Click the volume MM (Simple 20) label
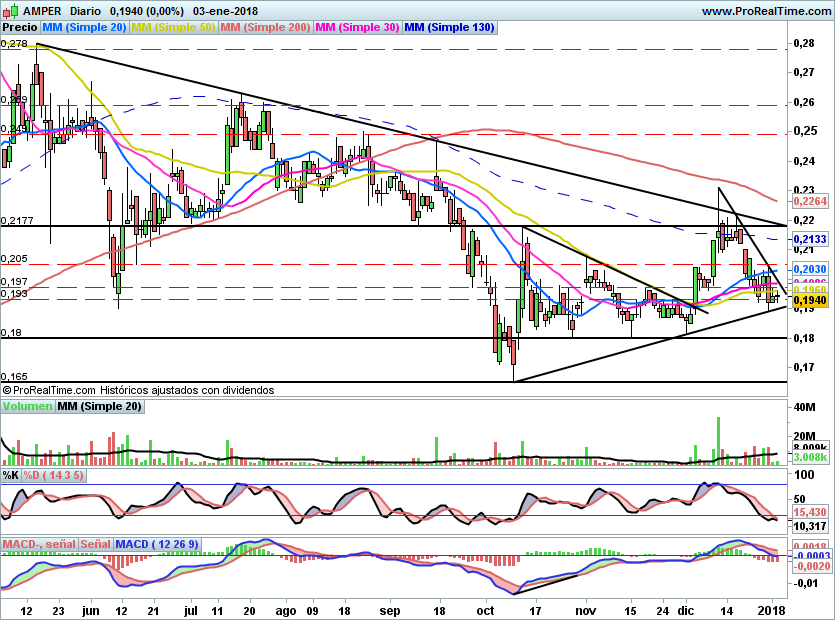 click(99, 407)
